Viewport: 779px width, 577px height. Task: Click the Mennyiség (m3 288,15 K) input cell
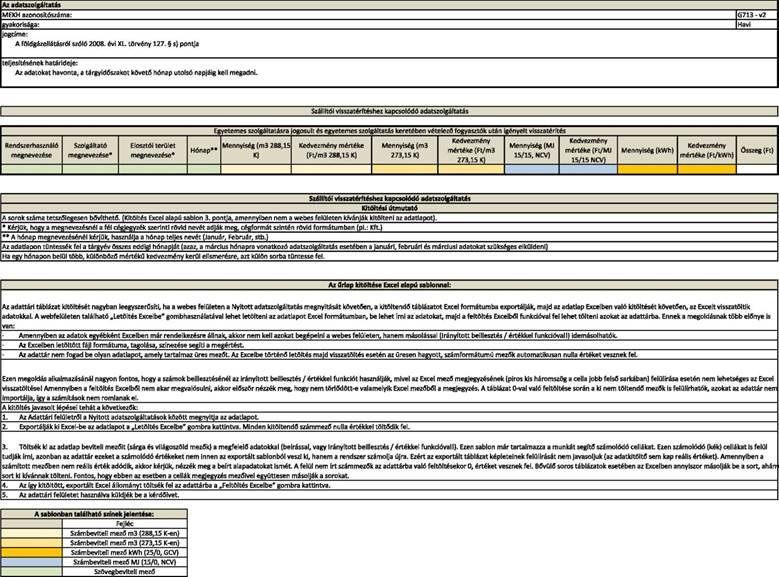tap(256, 169)
